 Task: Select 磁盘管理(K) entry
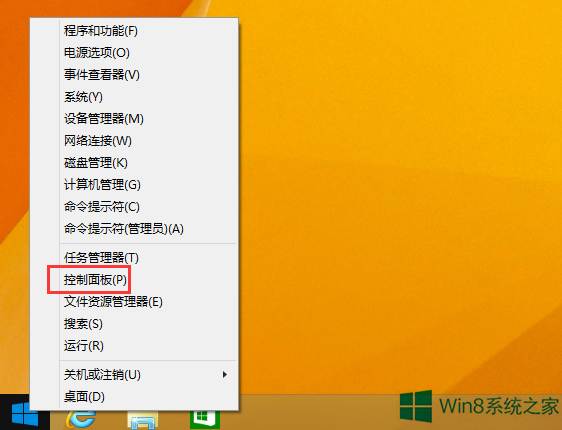[x=148, y=163]
